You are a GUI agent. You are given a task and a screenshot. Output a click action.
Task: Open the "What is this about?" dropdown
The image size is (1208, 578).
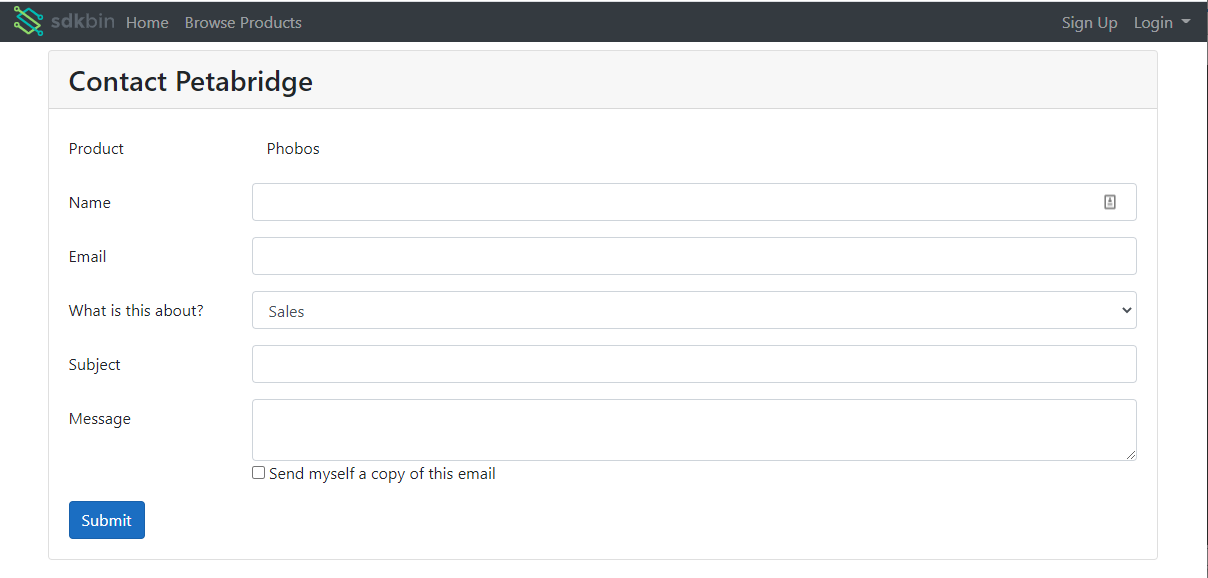coord(694,310)
